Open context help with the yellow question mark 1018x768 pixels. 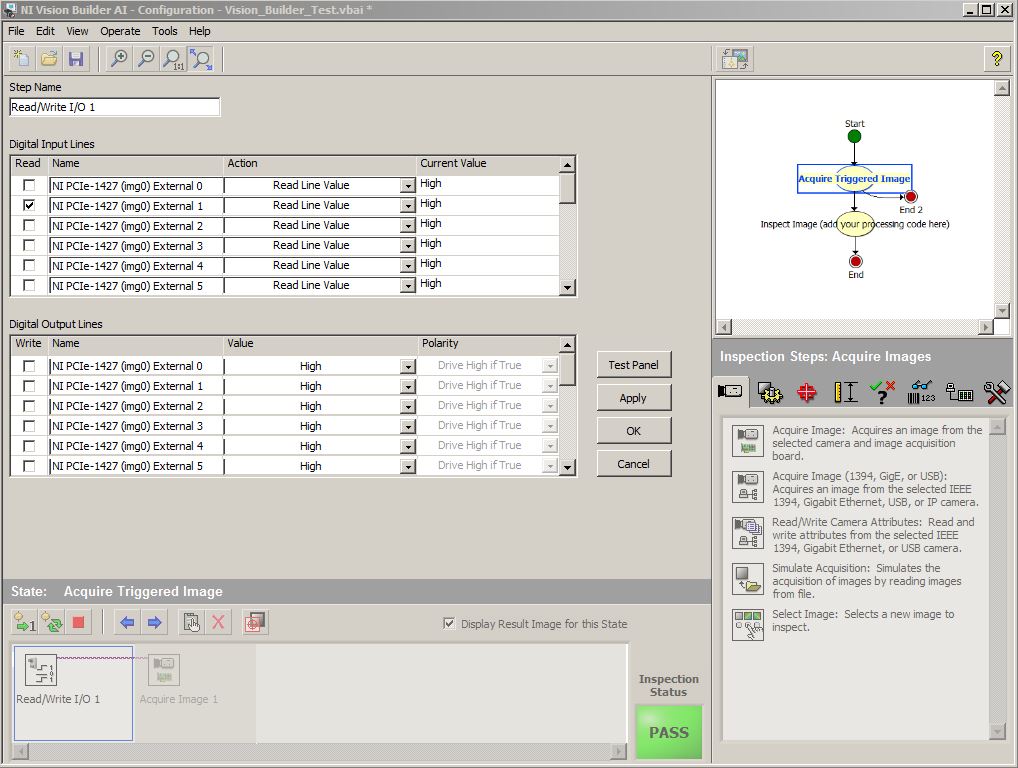[x=997, y=59]
